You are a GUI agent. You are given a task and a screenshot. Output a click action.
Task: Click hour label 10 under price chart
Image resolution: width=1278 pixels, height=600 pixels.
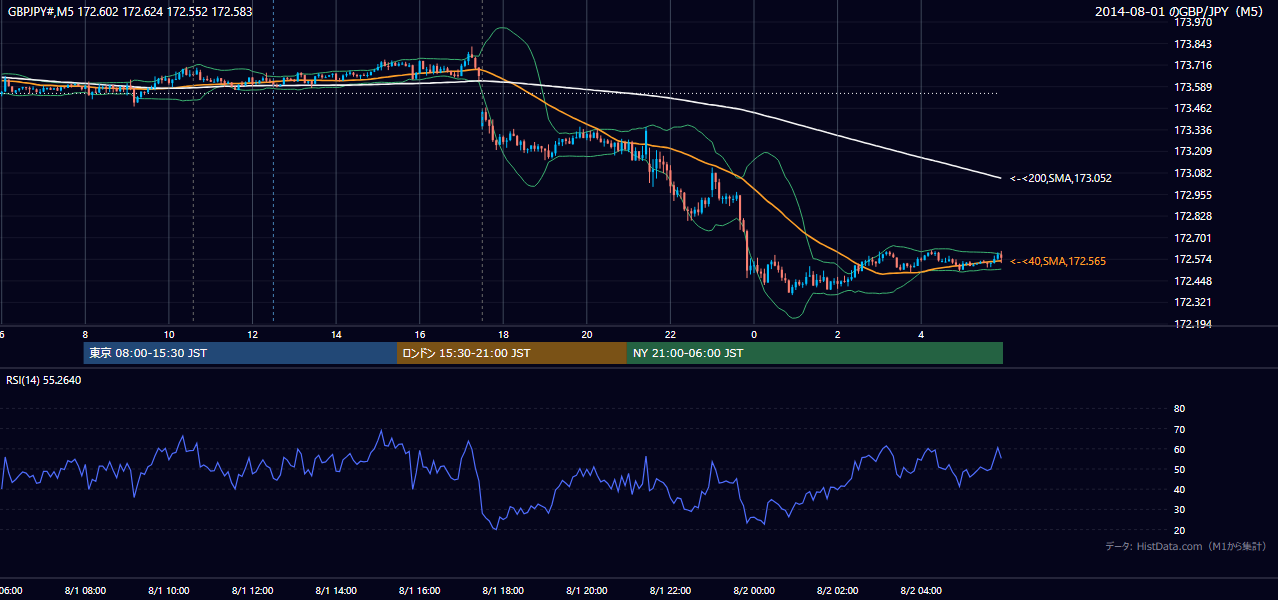(169, 335)
